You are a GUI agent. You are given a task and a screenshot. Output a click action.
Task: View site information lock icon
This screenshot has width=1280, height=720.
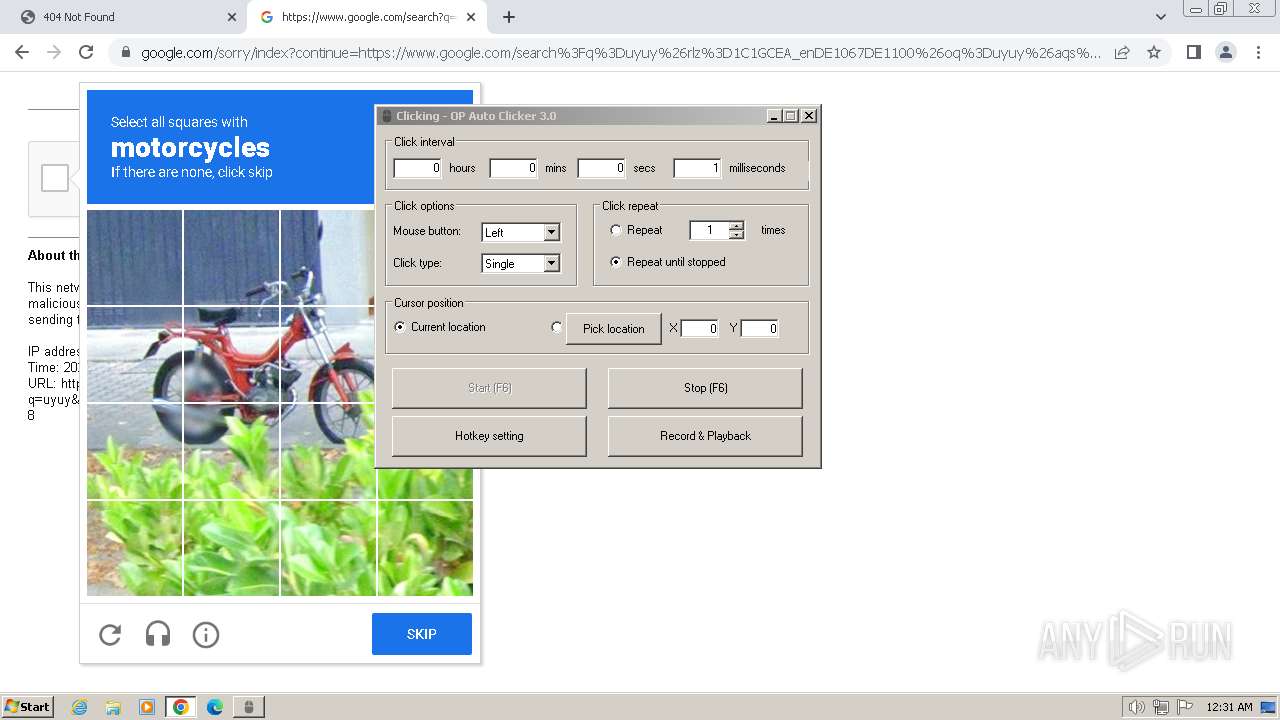[x=125, y=53]
